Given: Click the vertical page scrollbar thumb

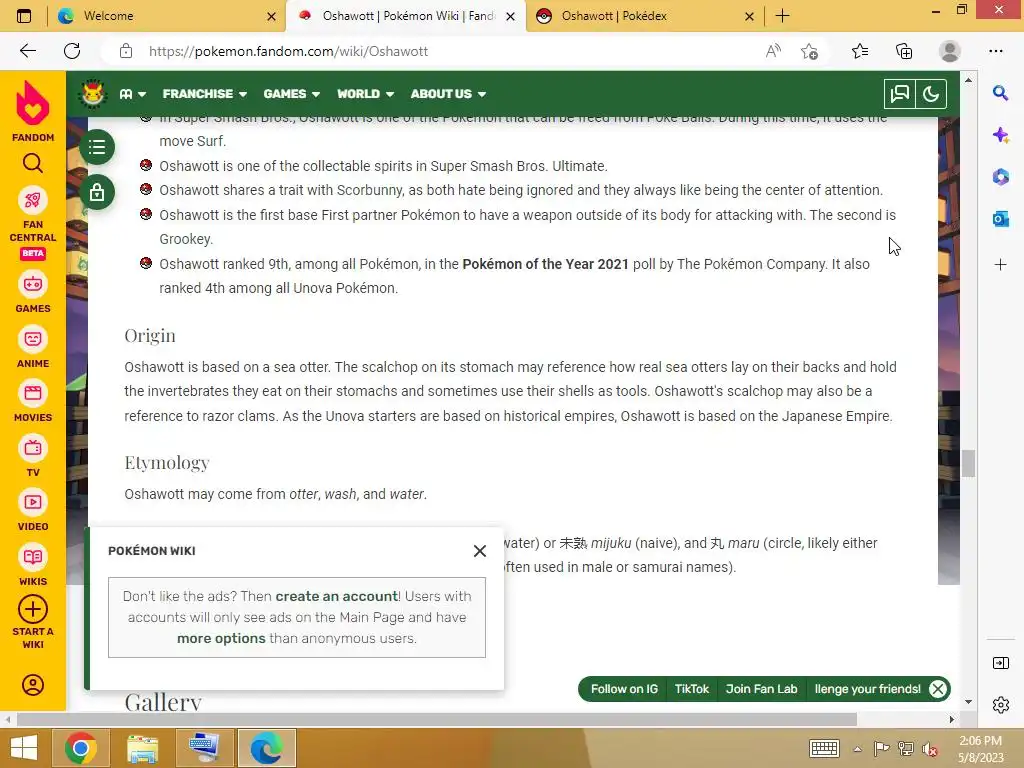Looking at the screenshot, I should 968,464.
